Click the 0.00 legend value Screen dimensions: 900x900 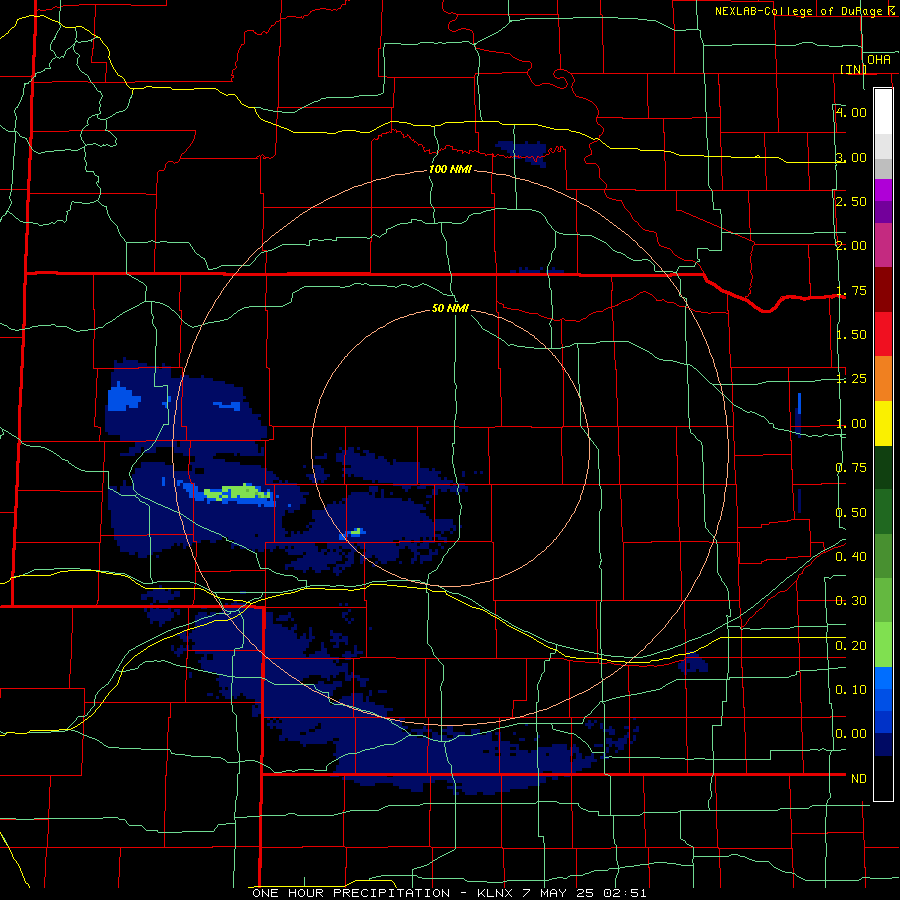851,734
